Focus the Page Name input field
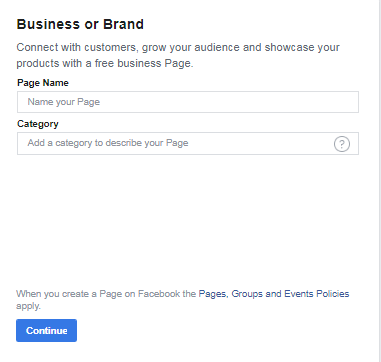The width and height of the screenshot is (381, 362). click(188, 102)
